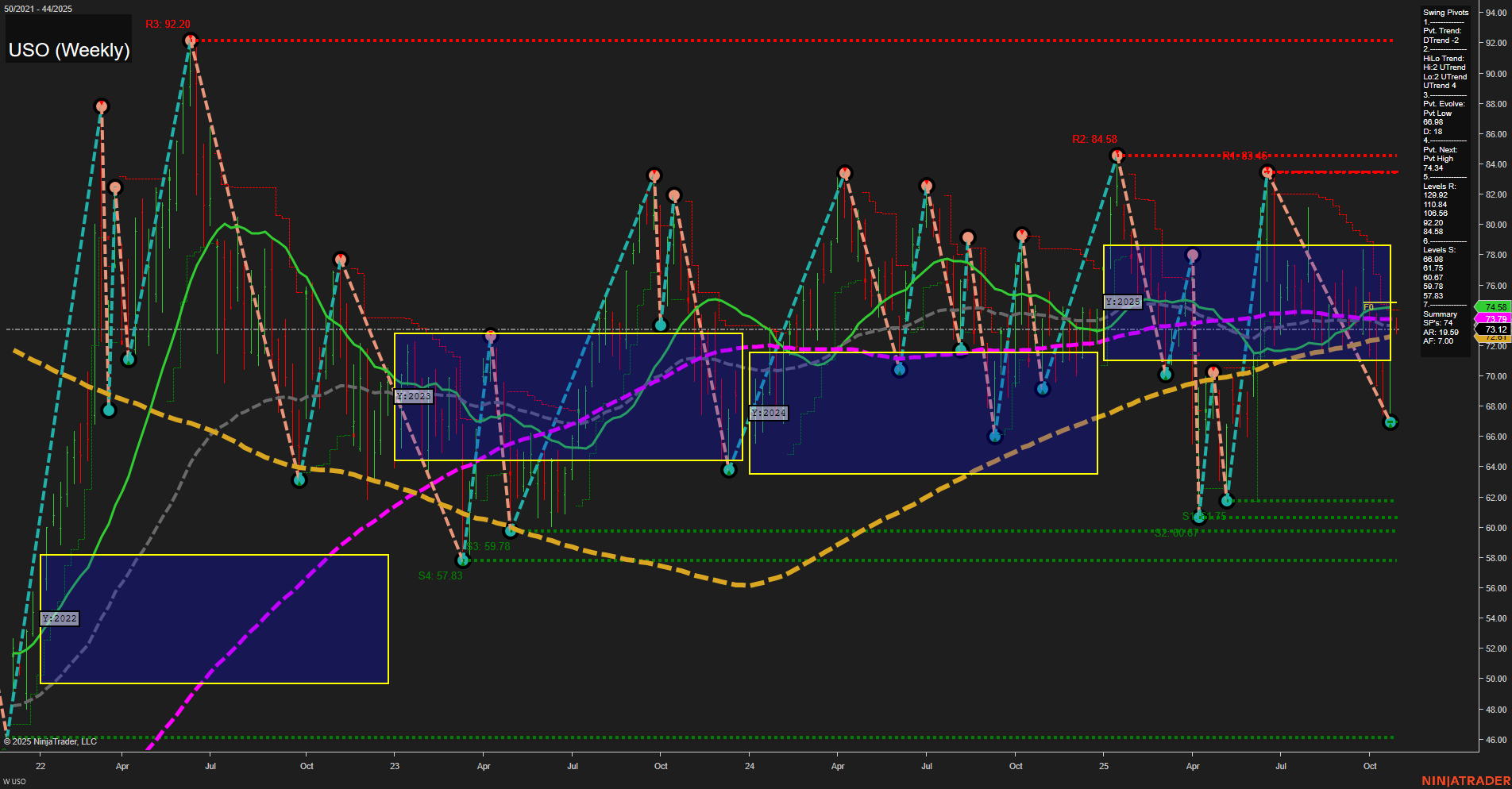Click the purple pivot marker inside the Y:2025 box

[x=1191, y=255]
